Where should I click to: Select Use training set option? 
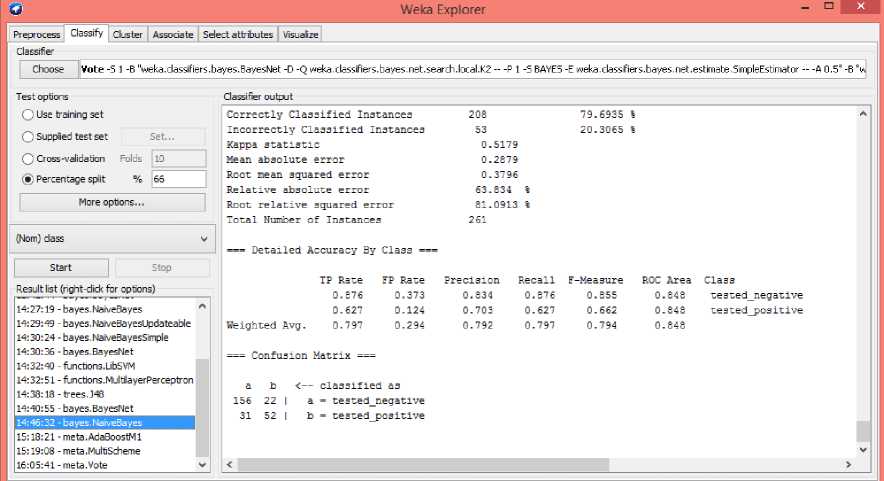63,114
